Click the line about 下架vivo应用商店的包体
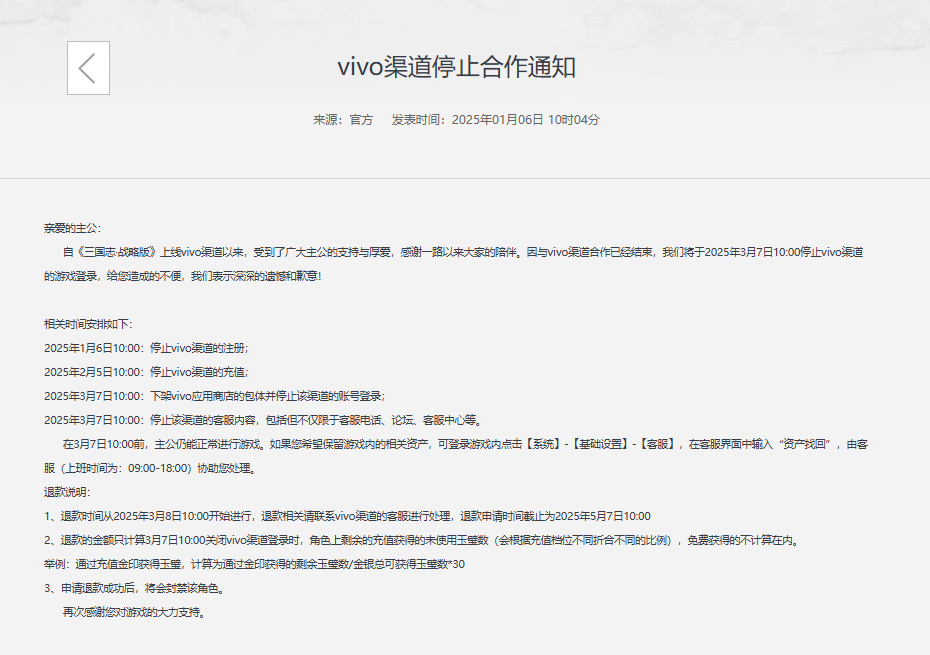This screenshot has height=655, width=930. [214, 396]
